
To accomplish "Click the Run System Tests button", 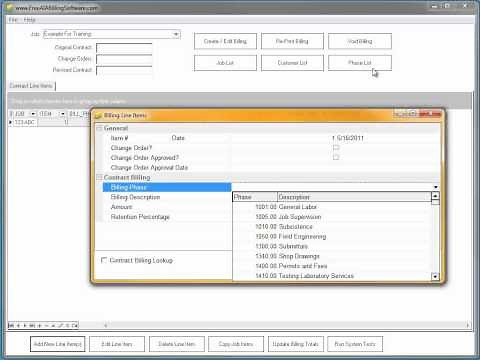I will coord(355,344).
